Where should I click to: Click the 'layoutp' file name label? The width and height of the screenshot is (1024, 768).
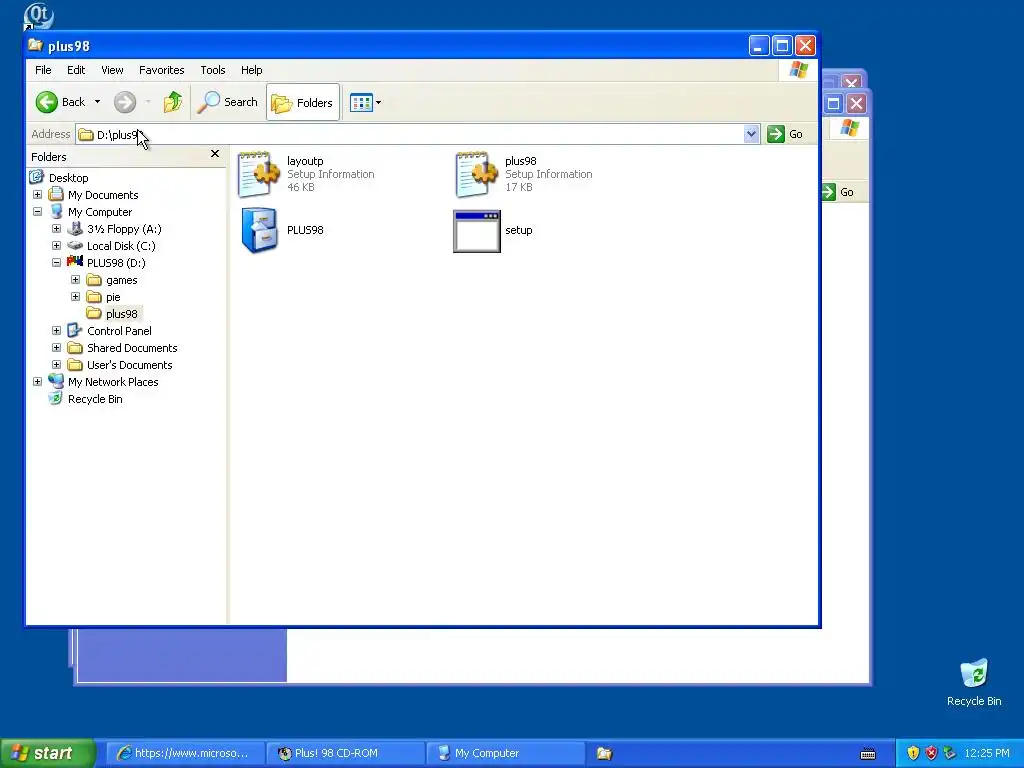305,161
